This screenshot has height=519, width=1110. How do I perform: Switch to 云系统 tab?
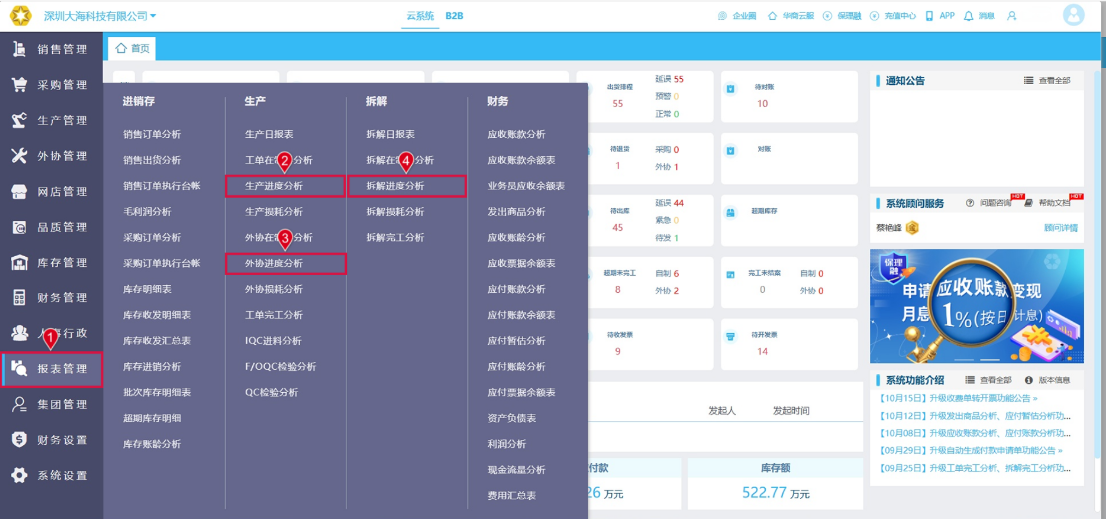420,16
